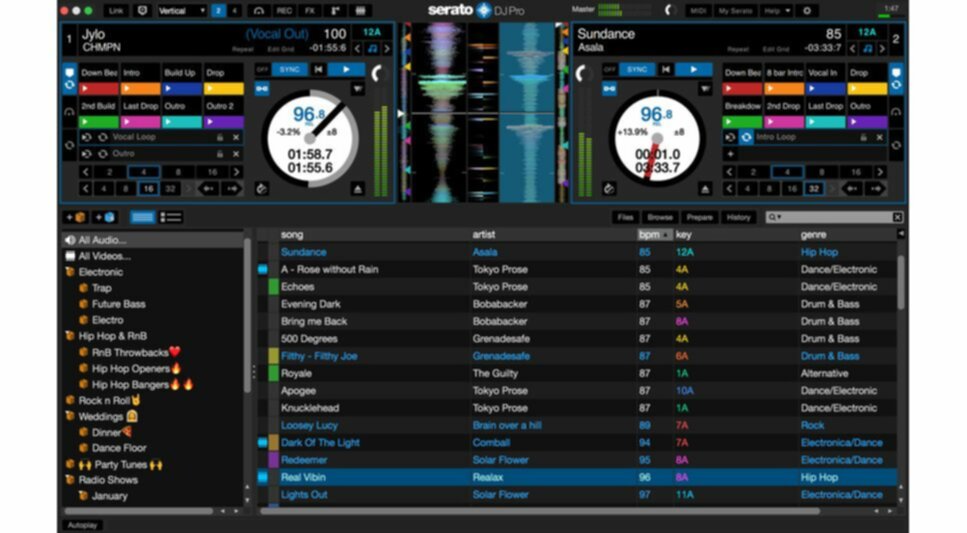Image resolution: width=967 pixels, height=533 pixels.
Task: Click deck 1 censor/reverse icon under platter
Action: [261, 189]
